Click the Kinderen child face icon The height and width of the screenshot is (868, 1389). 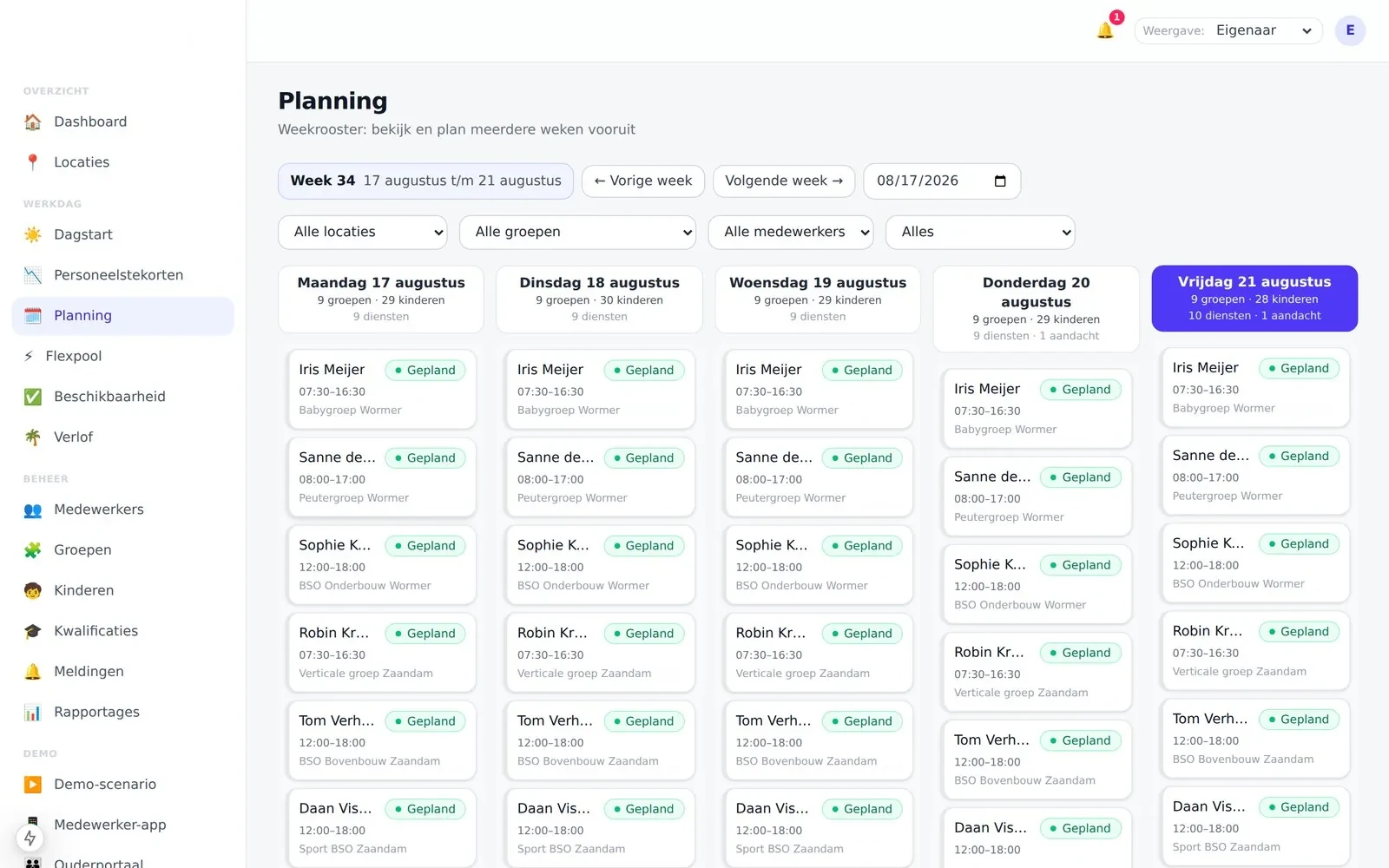pos(33,590)
